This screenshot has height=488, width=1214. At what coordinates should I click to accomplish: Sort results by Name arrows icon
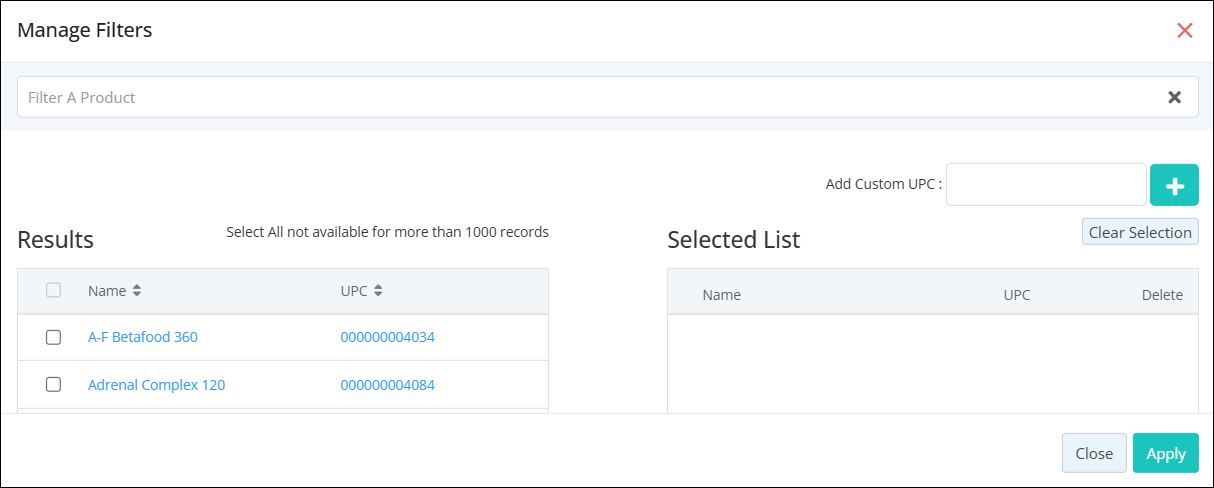[137, 291]
